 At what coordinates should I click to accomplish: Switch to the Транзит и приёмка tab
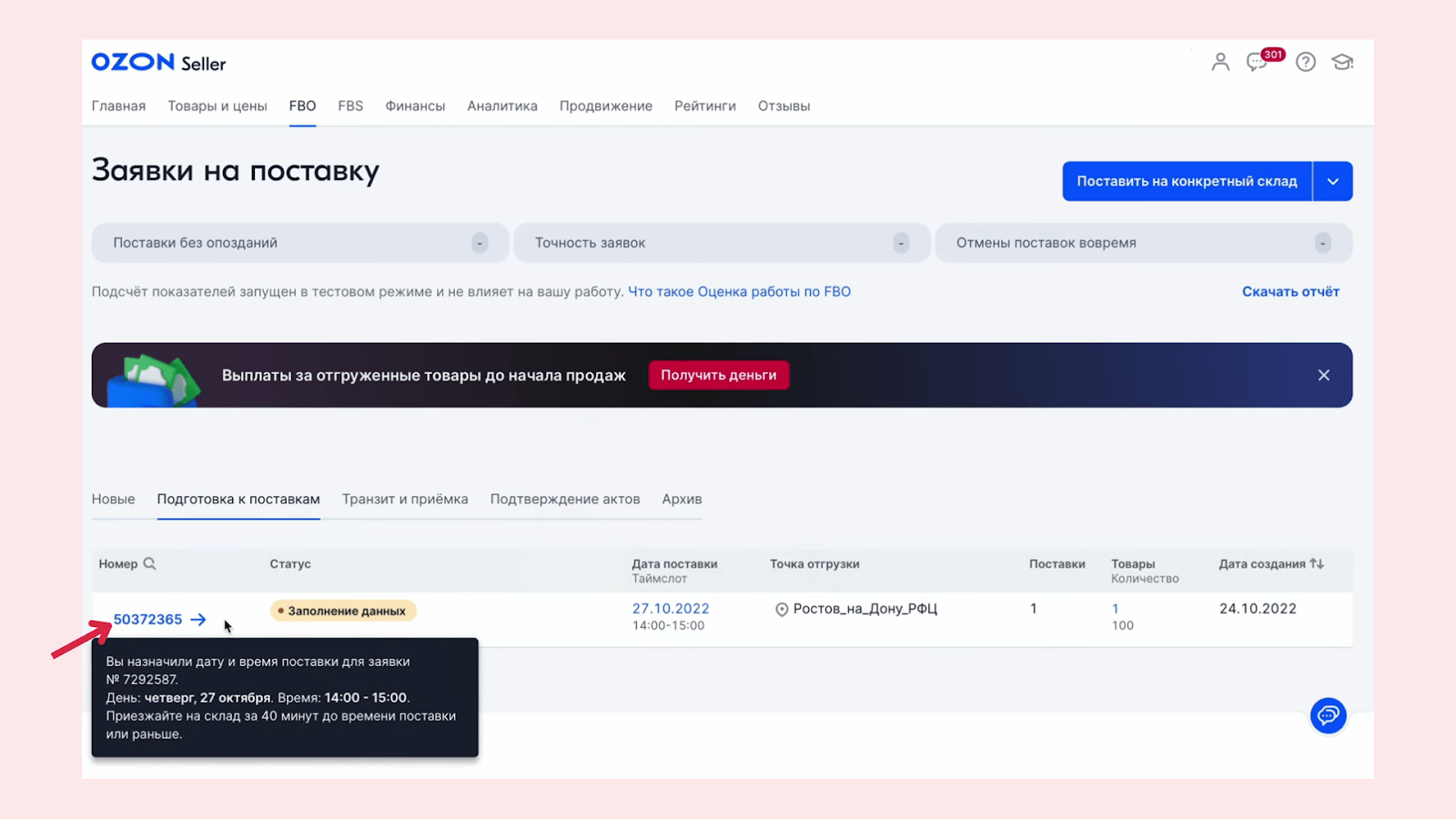point(405,499)
